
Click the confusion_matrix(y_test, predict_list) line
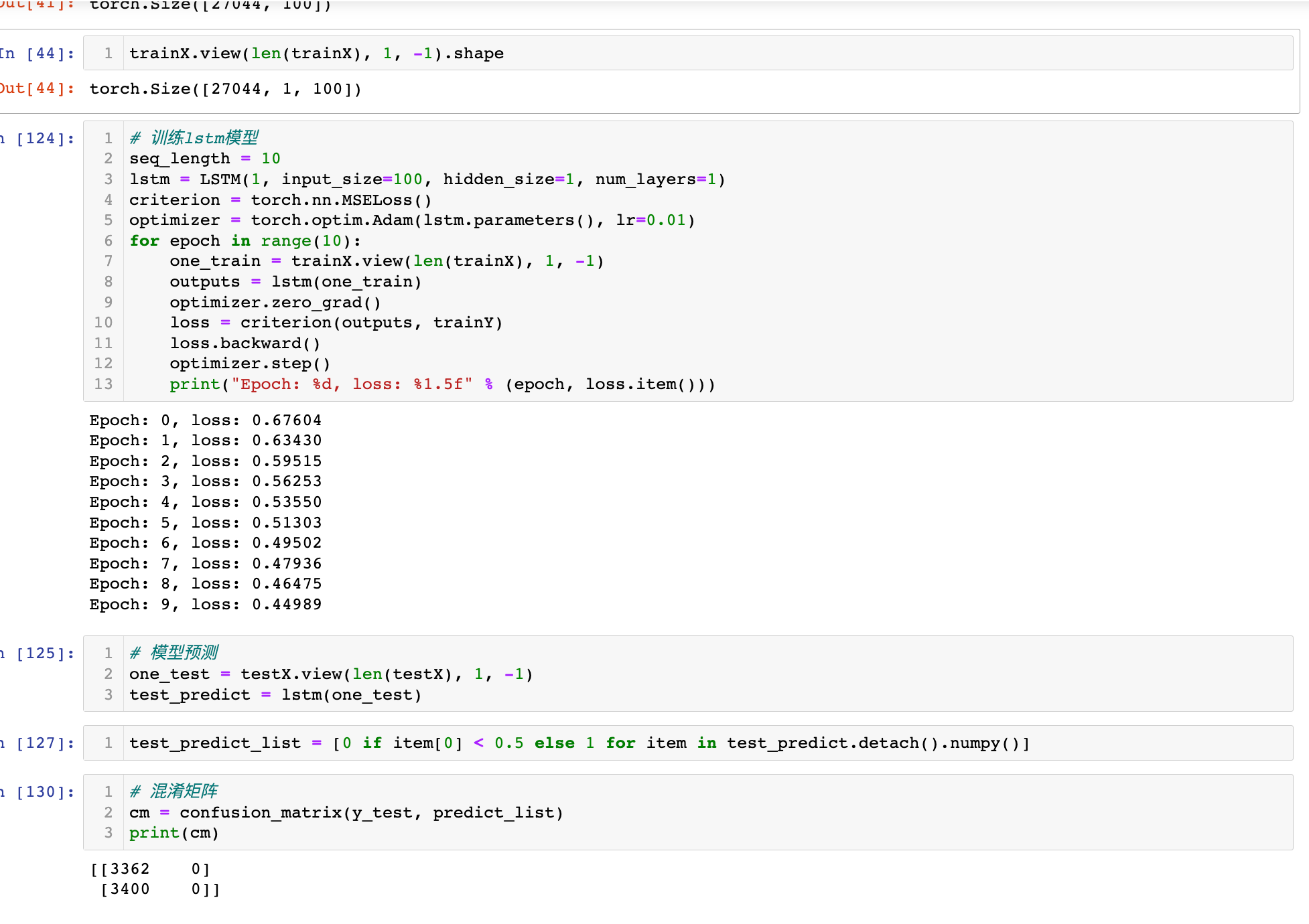pos(346,813)
